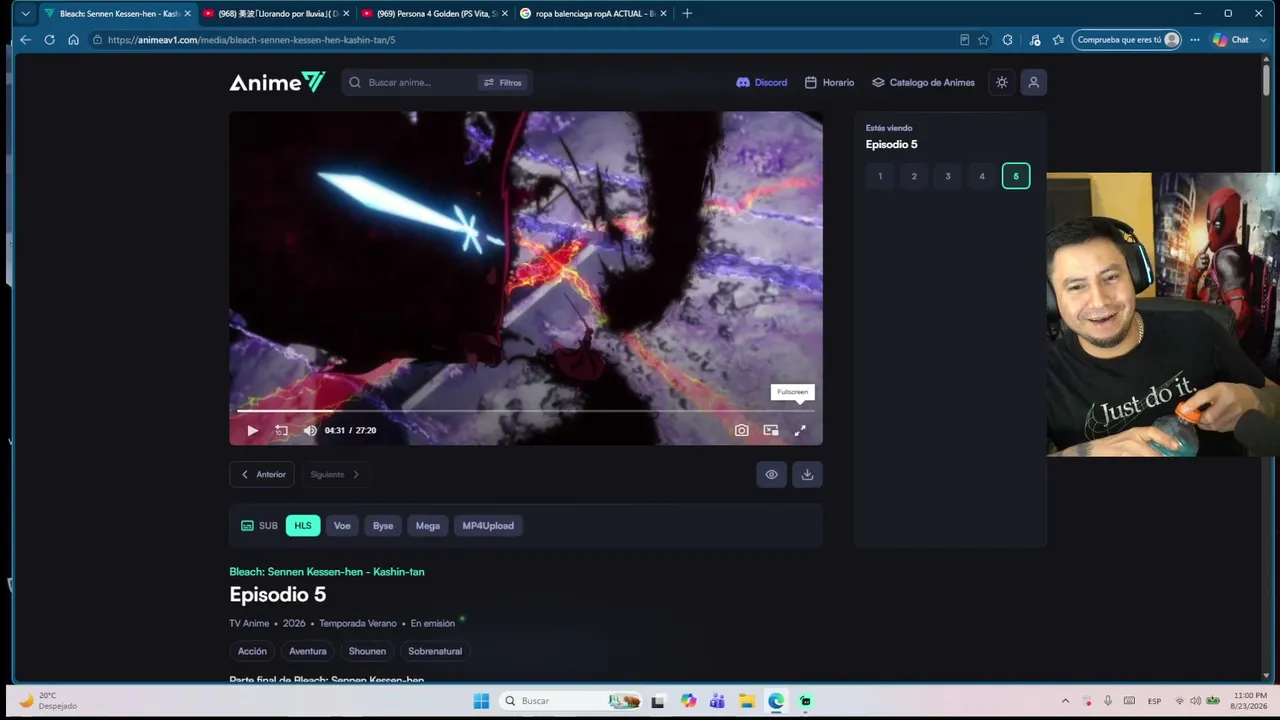Viewport: 1280px width, 720px height.
Task: Rewind the video ten seconds
Action: click(x=281, y=431)
